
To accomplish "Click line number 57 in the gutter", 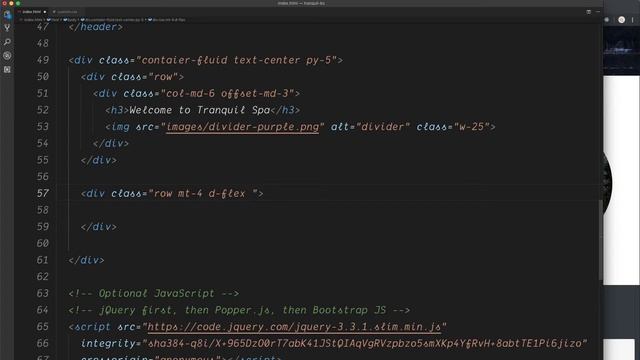I will [x=42, y=193].
